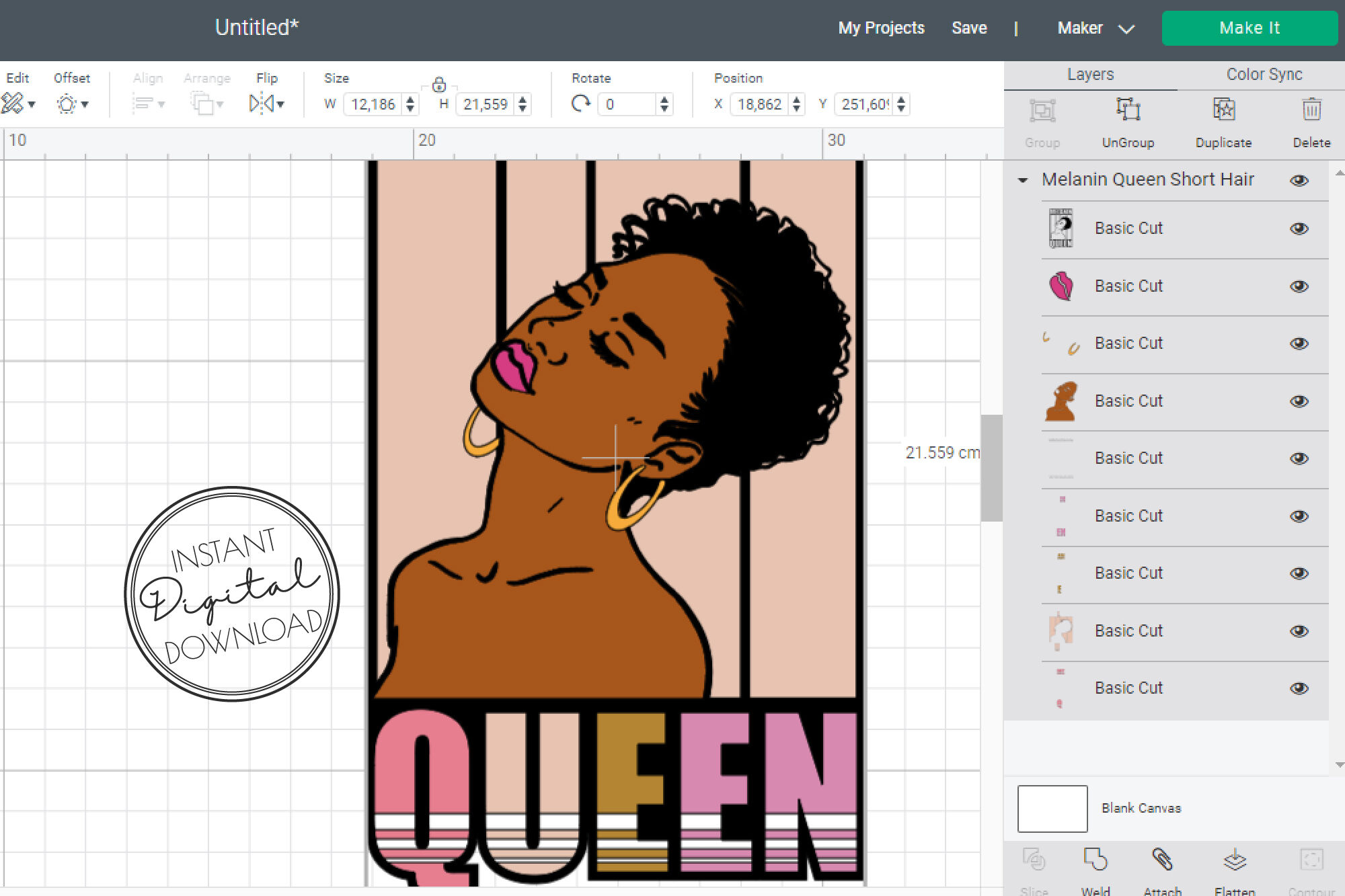
Task: Adjust the Y position stepper arrows
Action: [901, 104]
